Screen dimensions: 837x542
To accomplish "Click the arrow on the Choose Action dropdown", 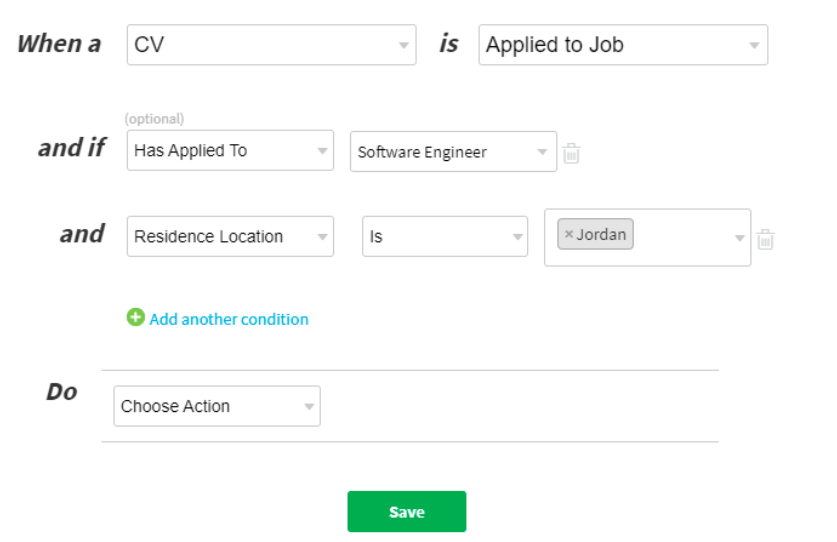I will pos(309,407).
